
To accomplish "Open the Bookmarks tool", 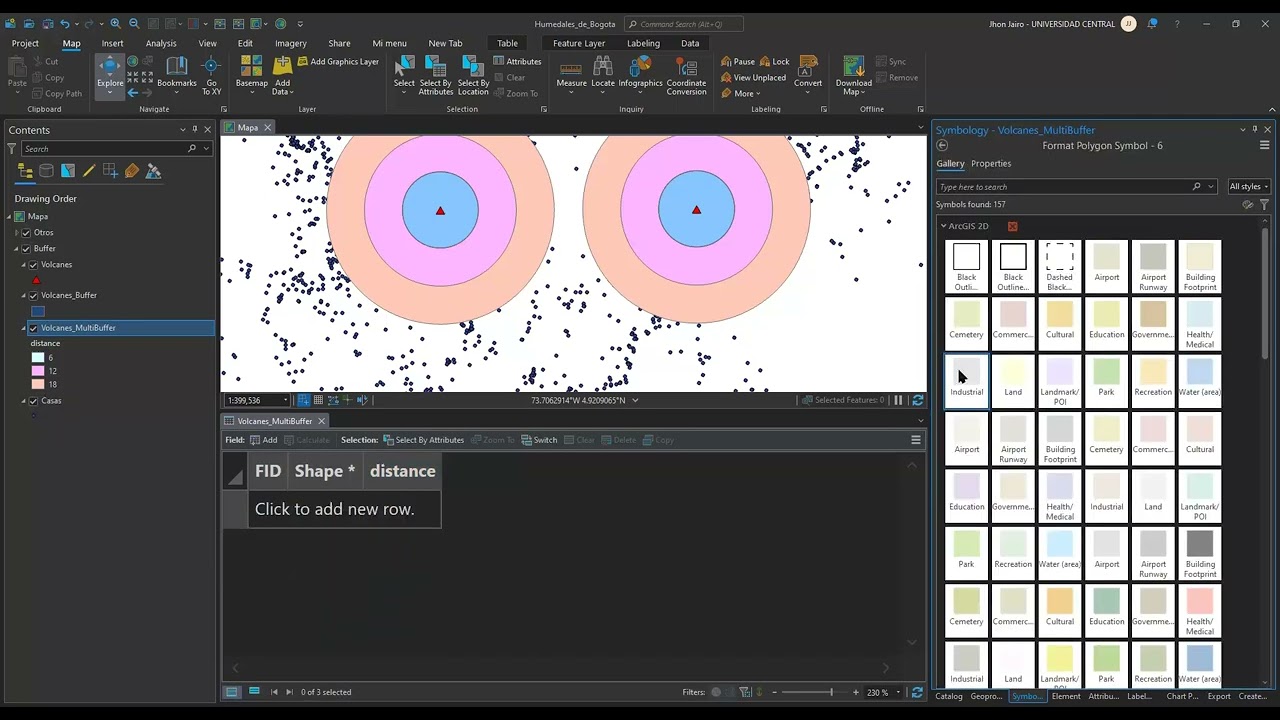I will tap(177, 73).
